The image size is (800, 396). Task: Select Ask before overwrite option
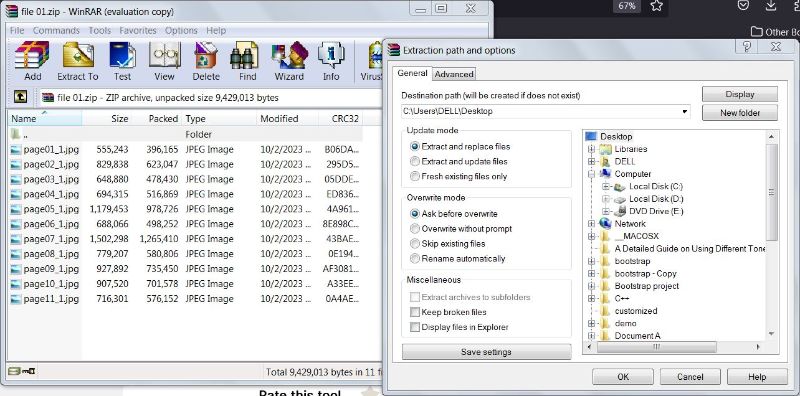click(415, 214)
